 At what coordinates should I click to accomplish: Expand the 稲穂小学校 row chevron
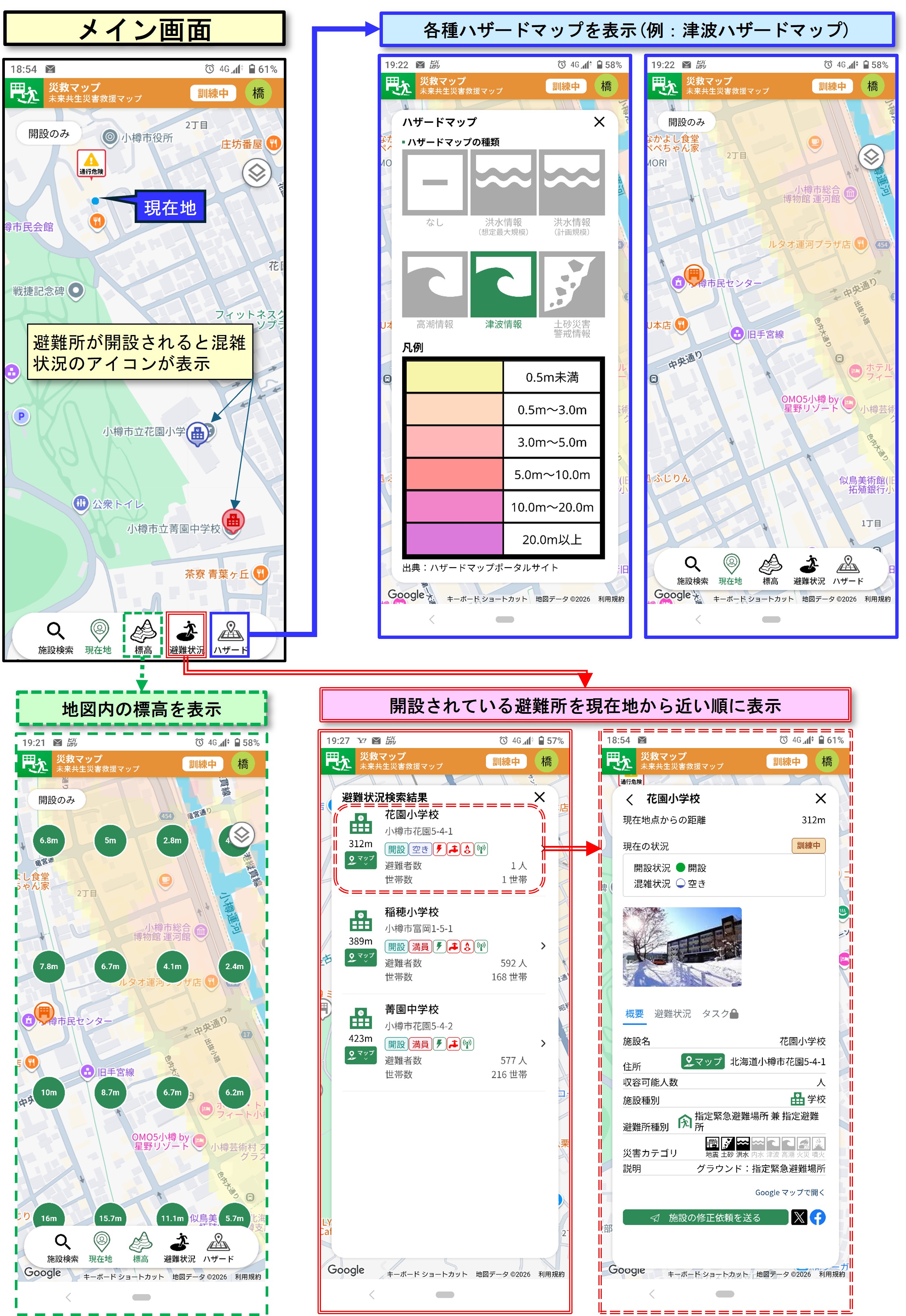543,946
